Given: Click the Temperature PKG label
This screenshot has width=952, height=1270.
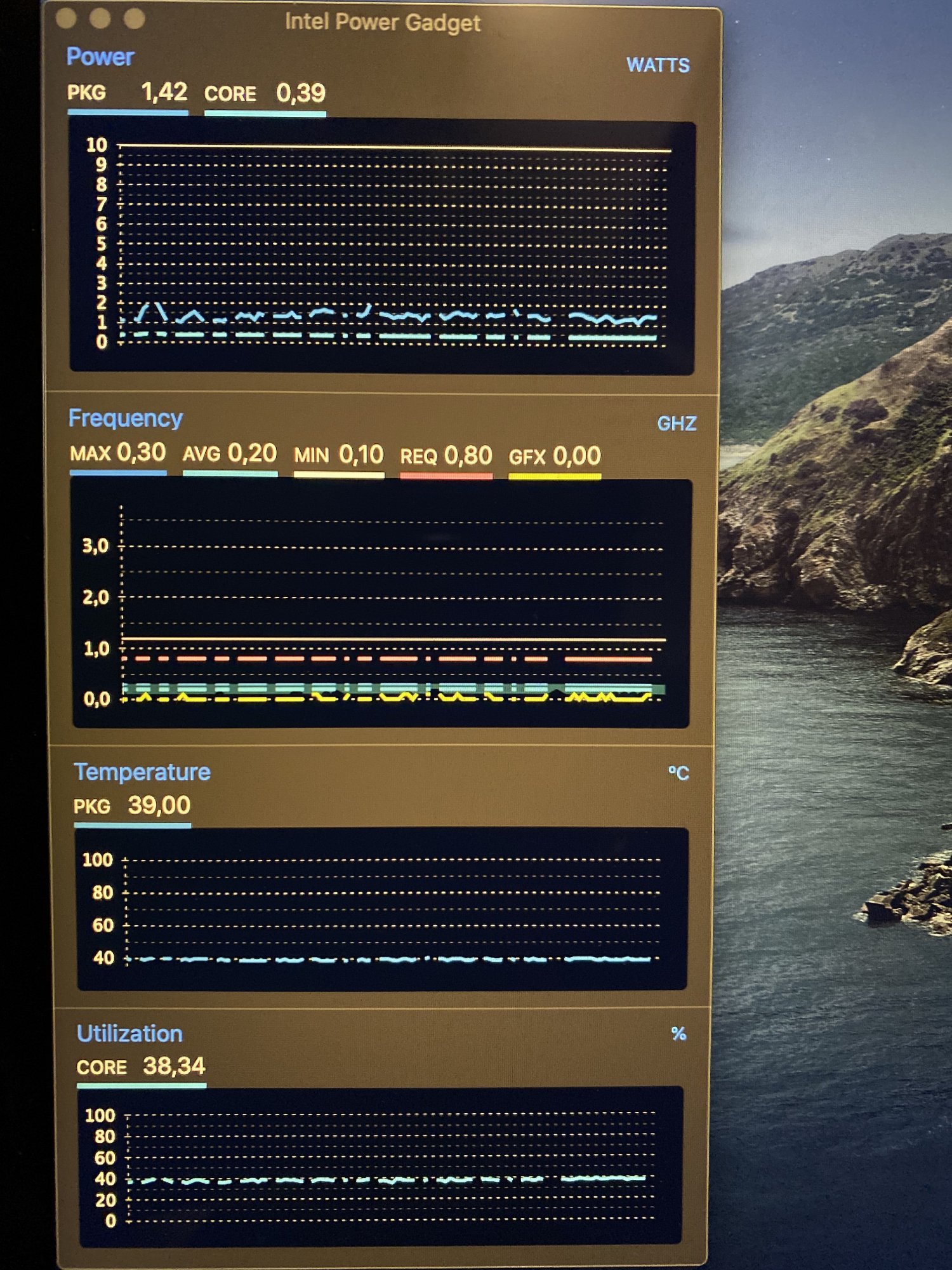Looking at the screenshot, I should click(x=92, y=806).
